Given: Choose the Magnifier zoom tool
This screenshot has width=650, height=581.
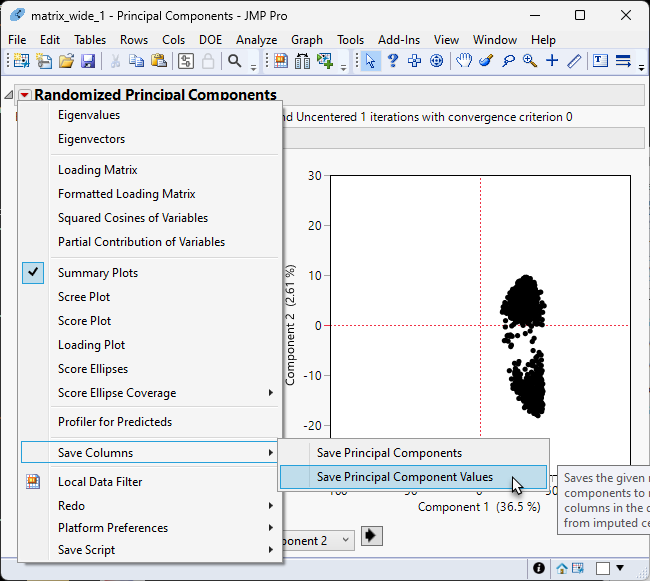Looking at the screenshot, I should [x=529, y=61].
